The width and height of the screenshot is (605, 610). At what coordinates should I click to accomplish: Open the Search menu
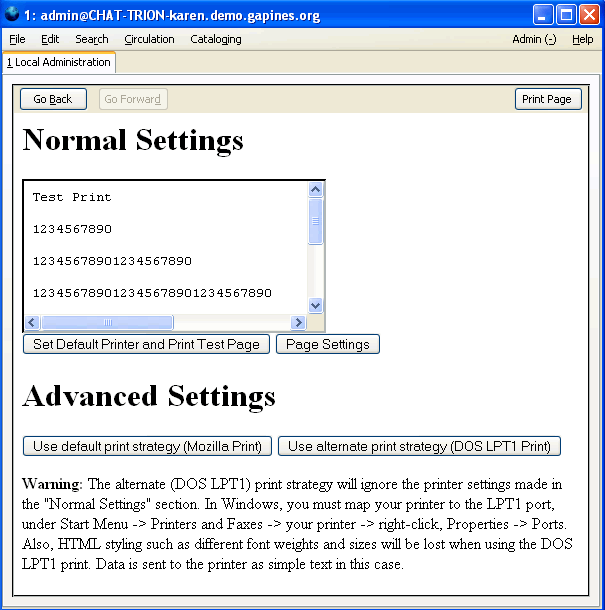(x=92, y=39)
